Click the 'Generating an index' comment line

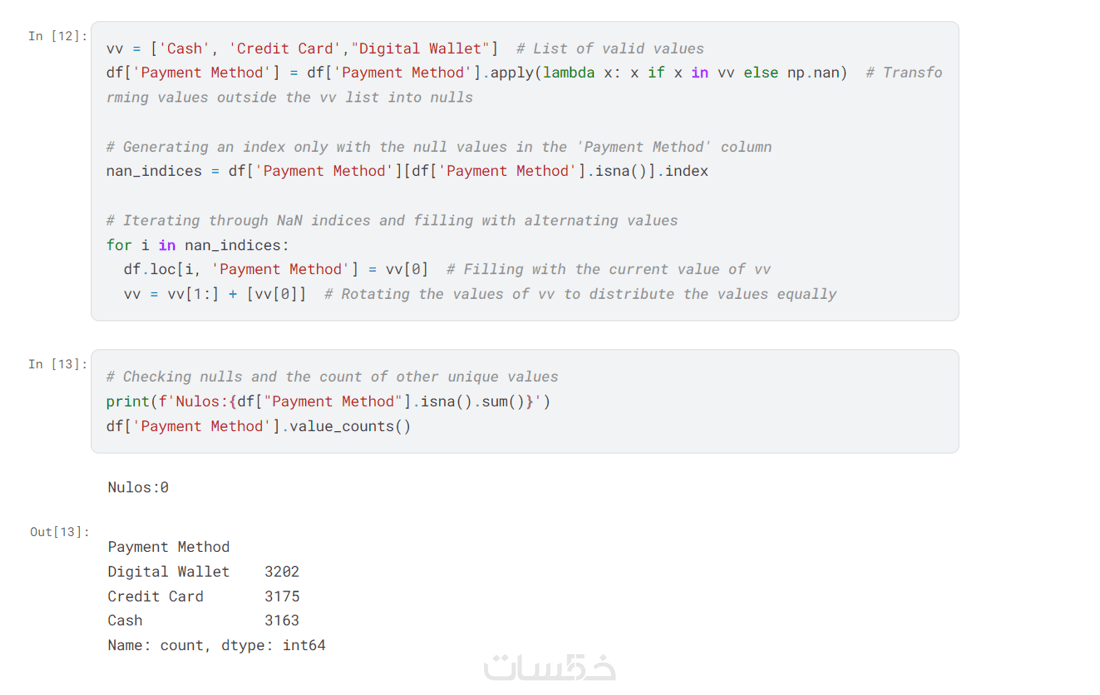438,147
